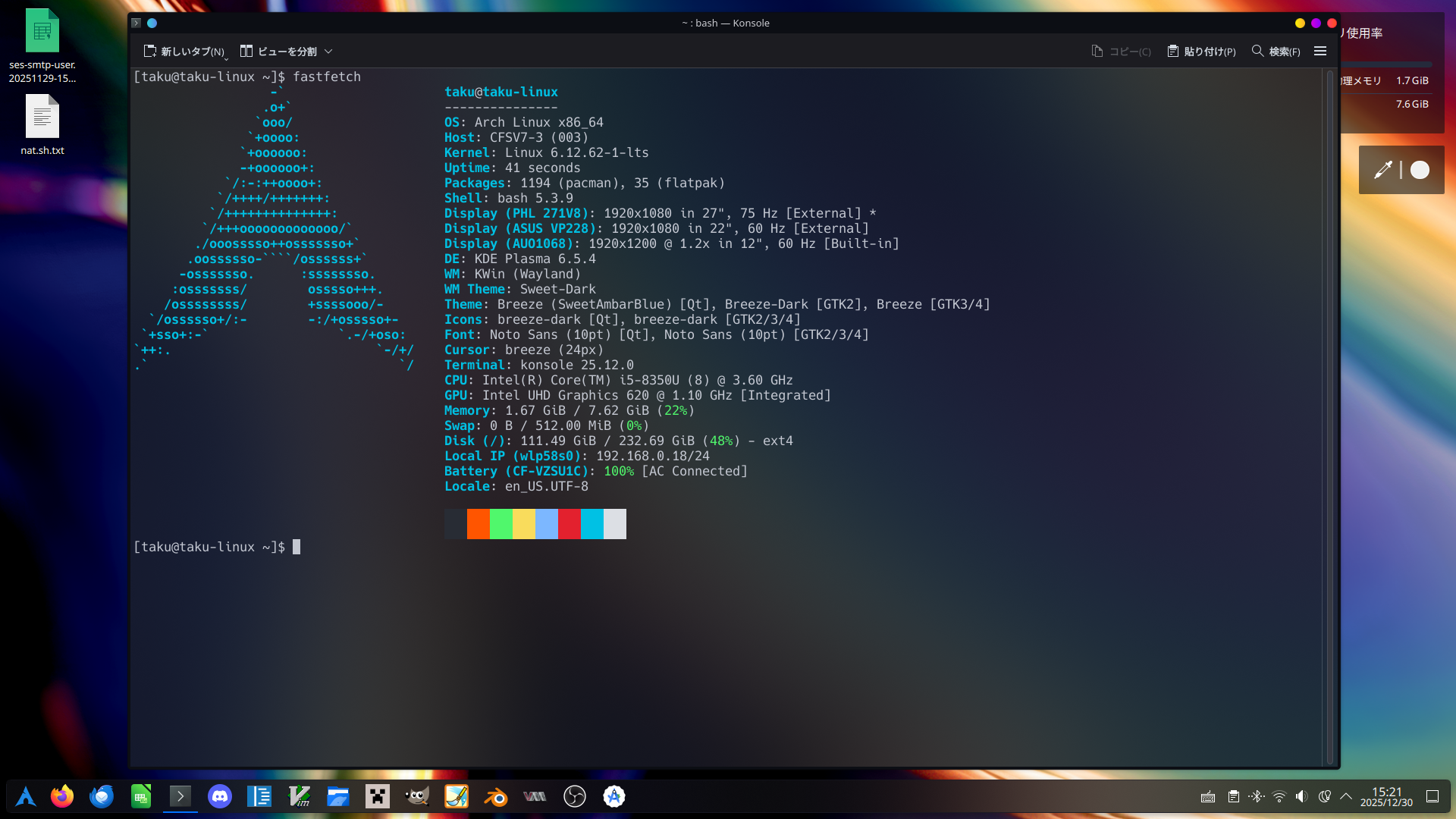1456x819 pixels.
Task: Launch Thunderbird mail from the taskbar
Action: (x=102, y=796)
